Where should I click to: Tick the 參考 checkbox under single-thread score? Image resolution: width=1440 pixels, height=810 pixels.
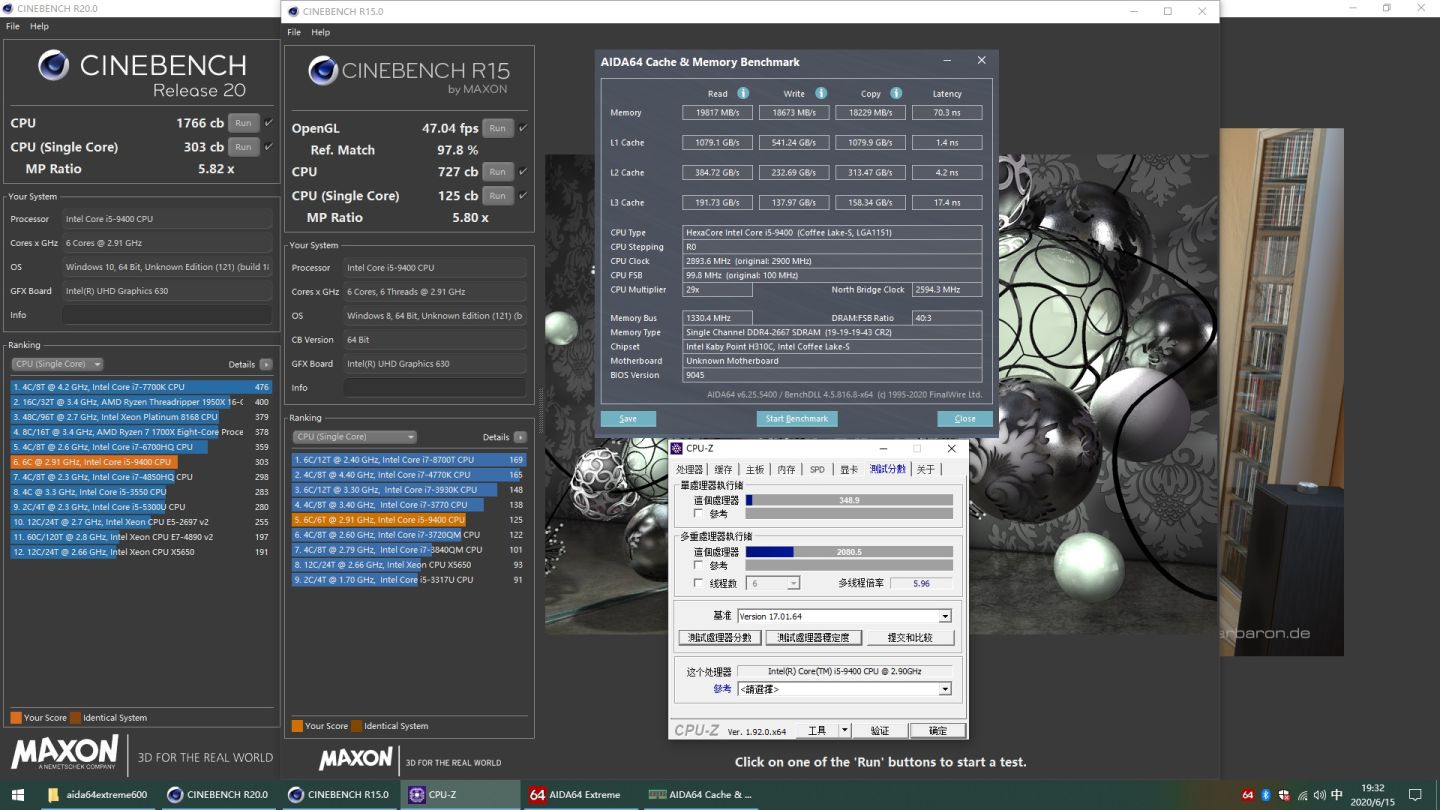(x=698, y=514)
